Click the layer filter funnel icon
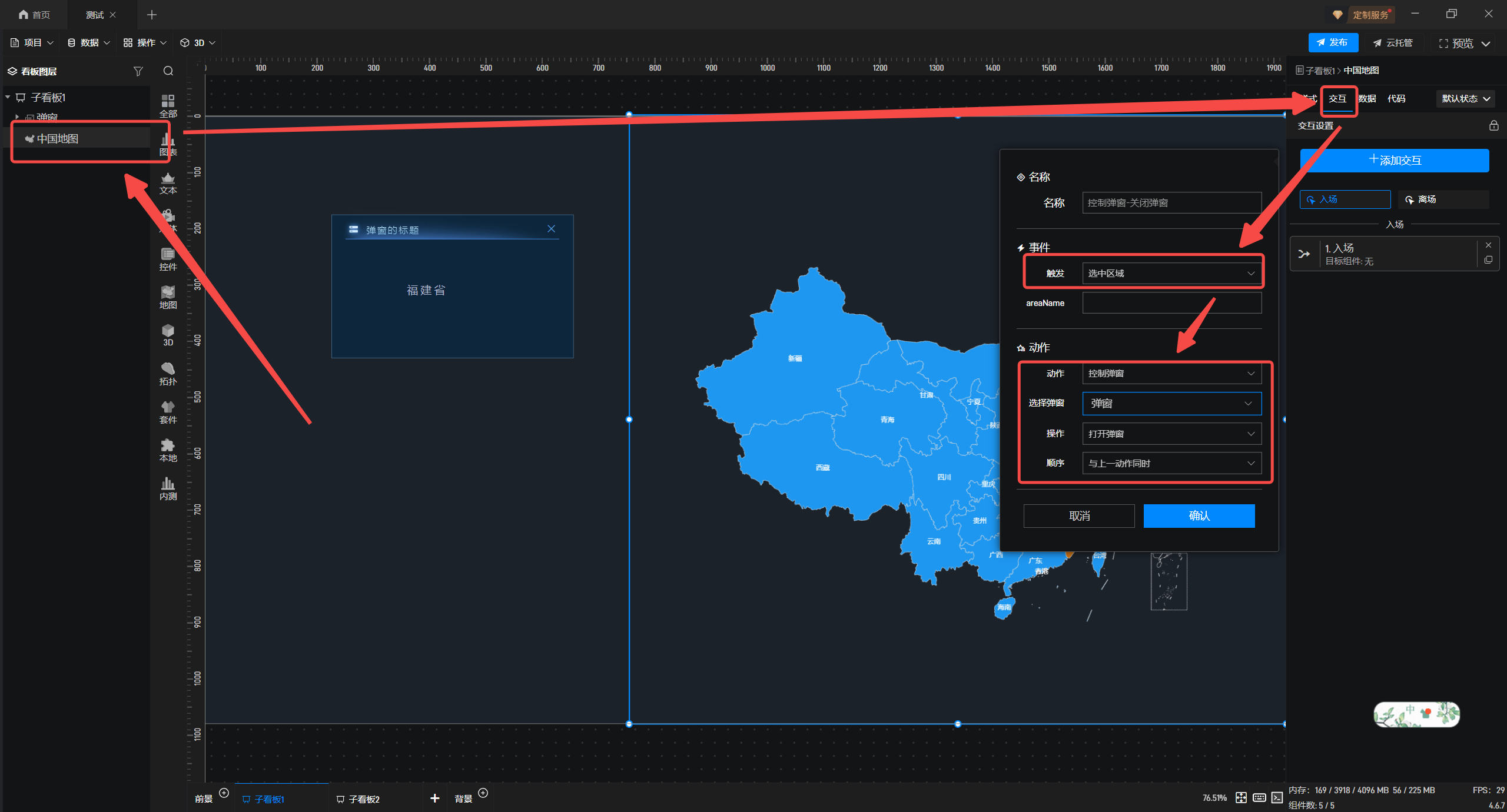Image resolution: width=1507 pixels, height=812 pixels. click(138, 71)
